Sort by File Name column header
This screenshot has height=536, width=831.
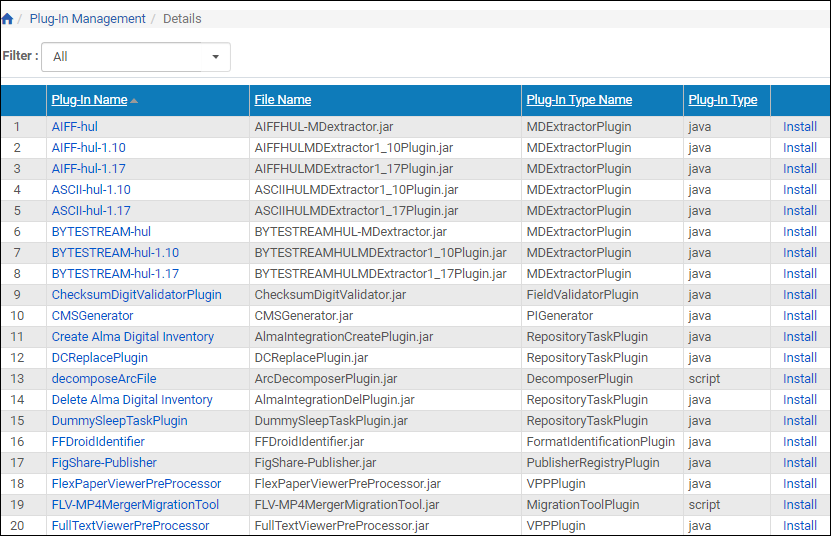tap(282, 100)
